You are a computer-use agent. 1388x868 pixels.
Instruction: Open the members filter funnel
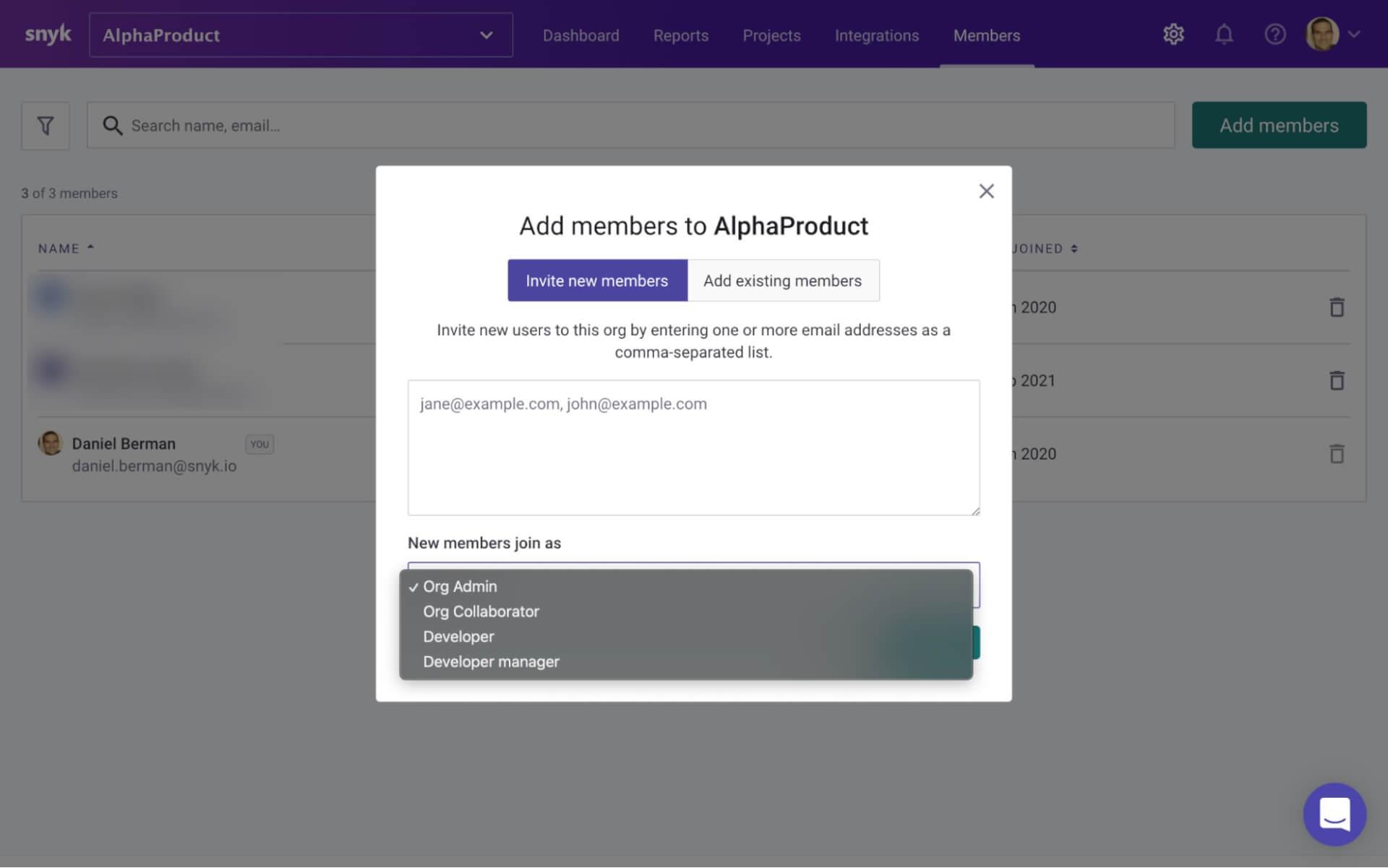coord(46,126)
